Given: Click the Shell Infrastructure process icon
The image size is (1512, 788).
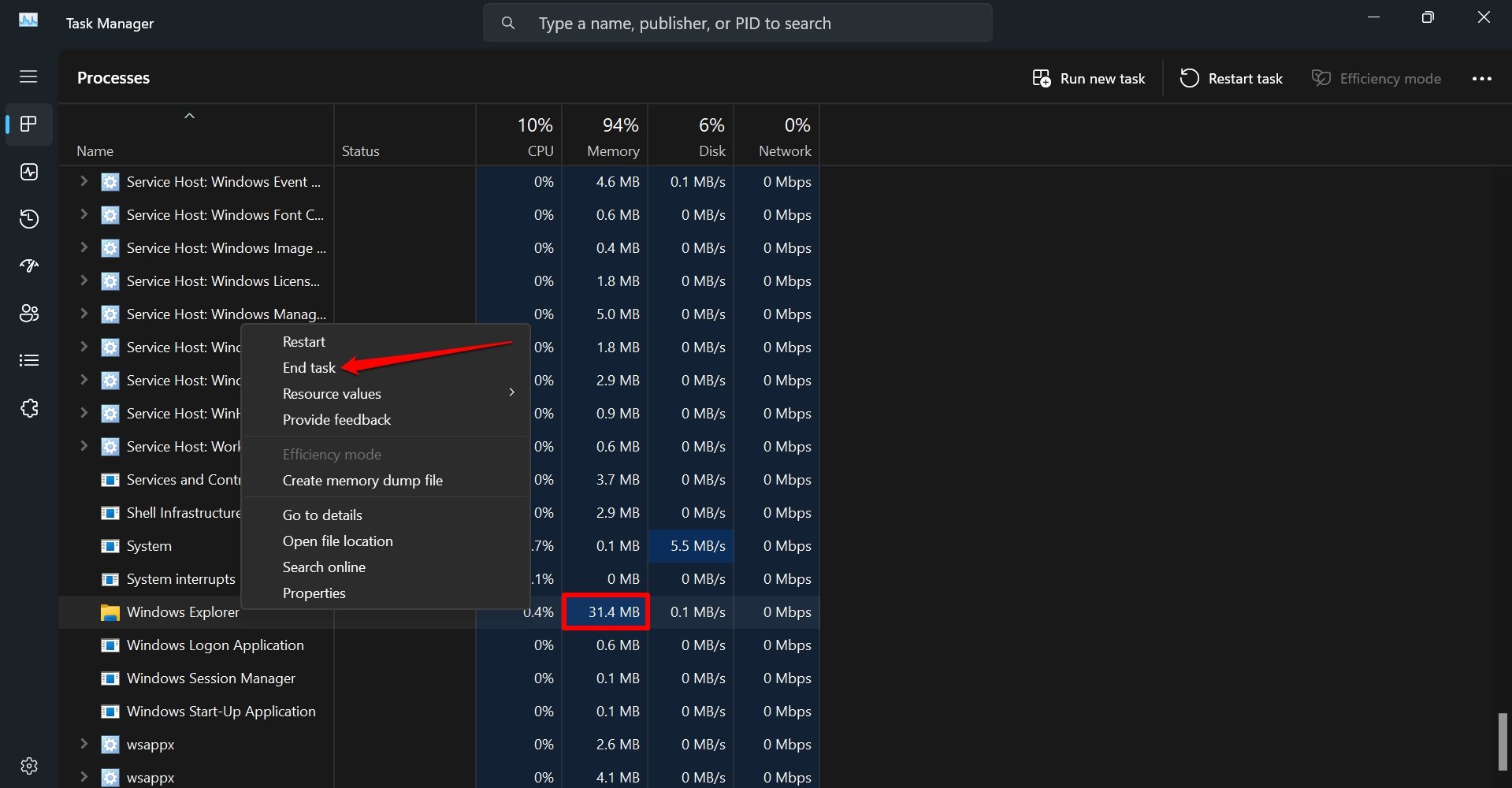Looking at the screenshot, I should point(110,513).
